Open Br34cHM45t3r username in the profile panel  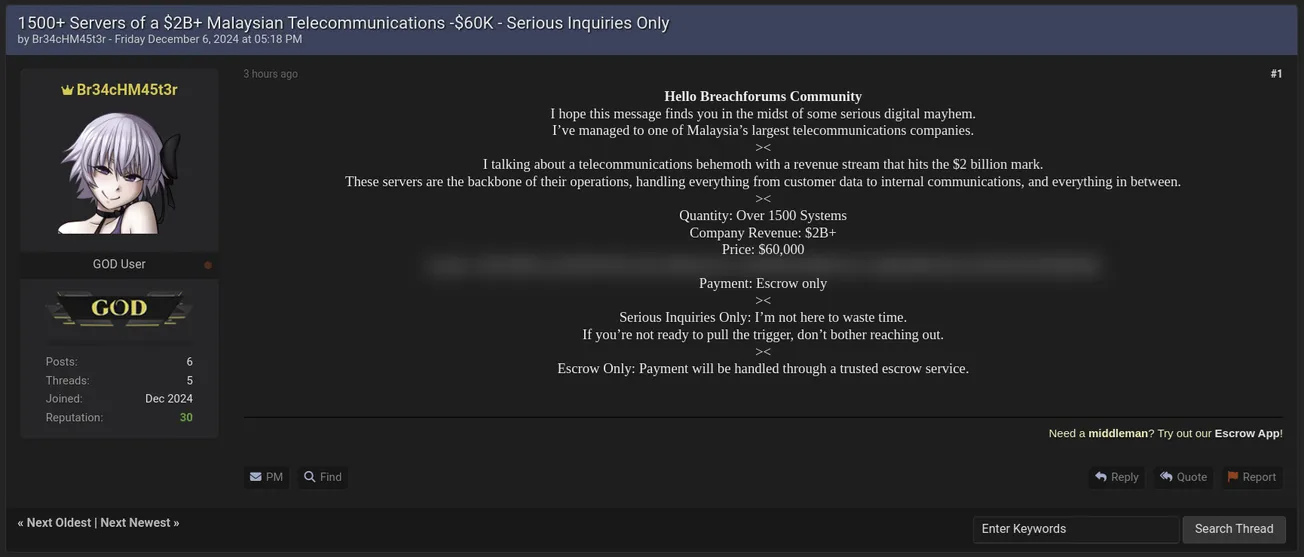pos(127,90)
